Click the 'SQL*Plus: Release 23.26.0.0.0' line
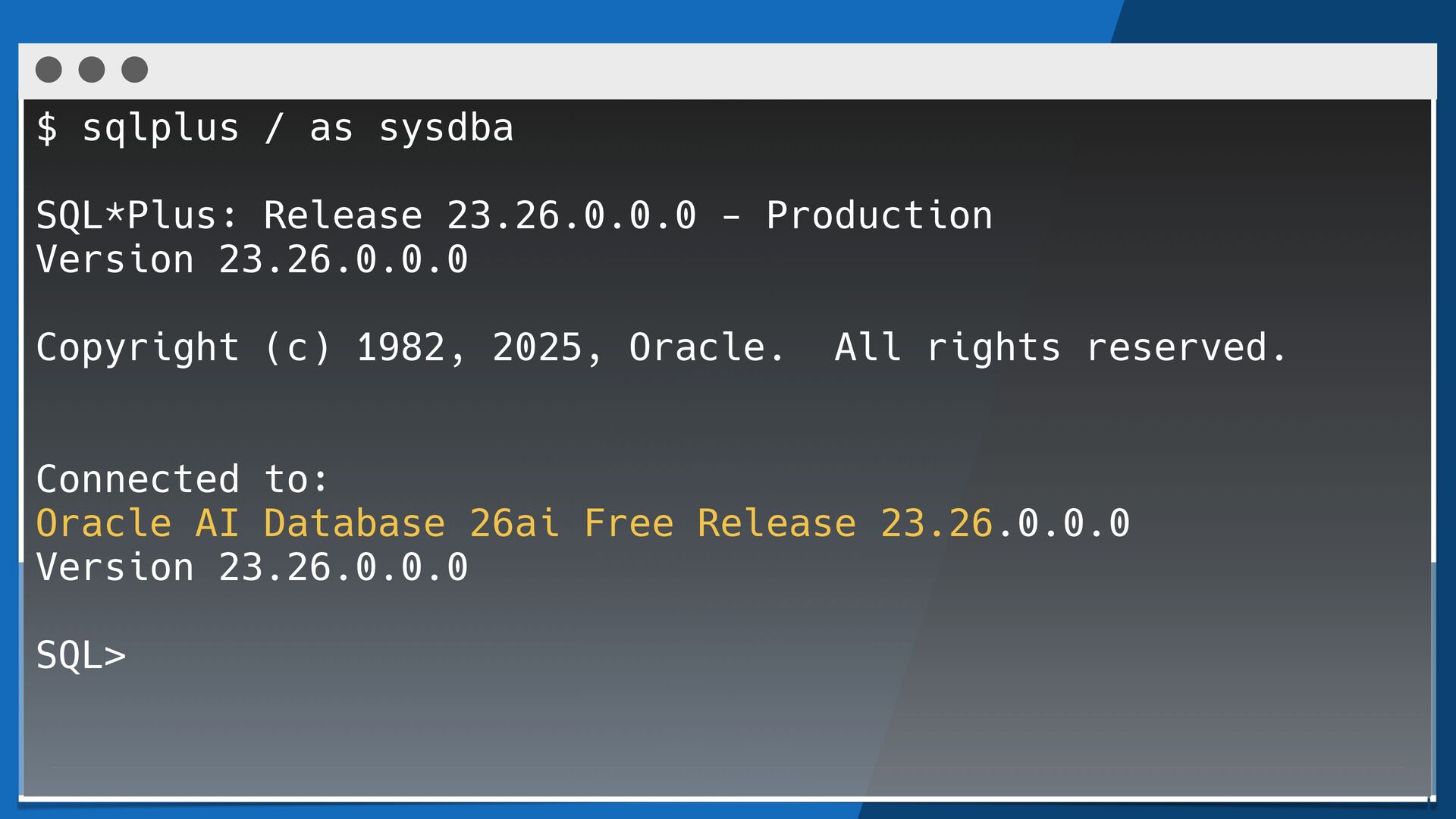 pos(366,215)
